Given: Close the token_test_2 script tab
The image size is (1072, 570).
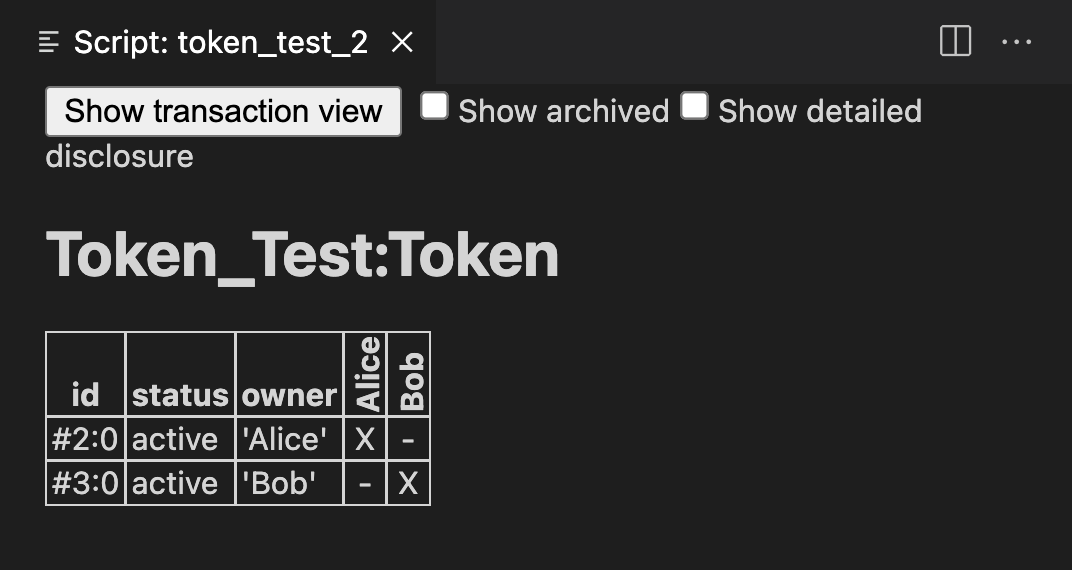Looking at the screenshot, I should [x=402, y=42].
